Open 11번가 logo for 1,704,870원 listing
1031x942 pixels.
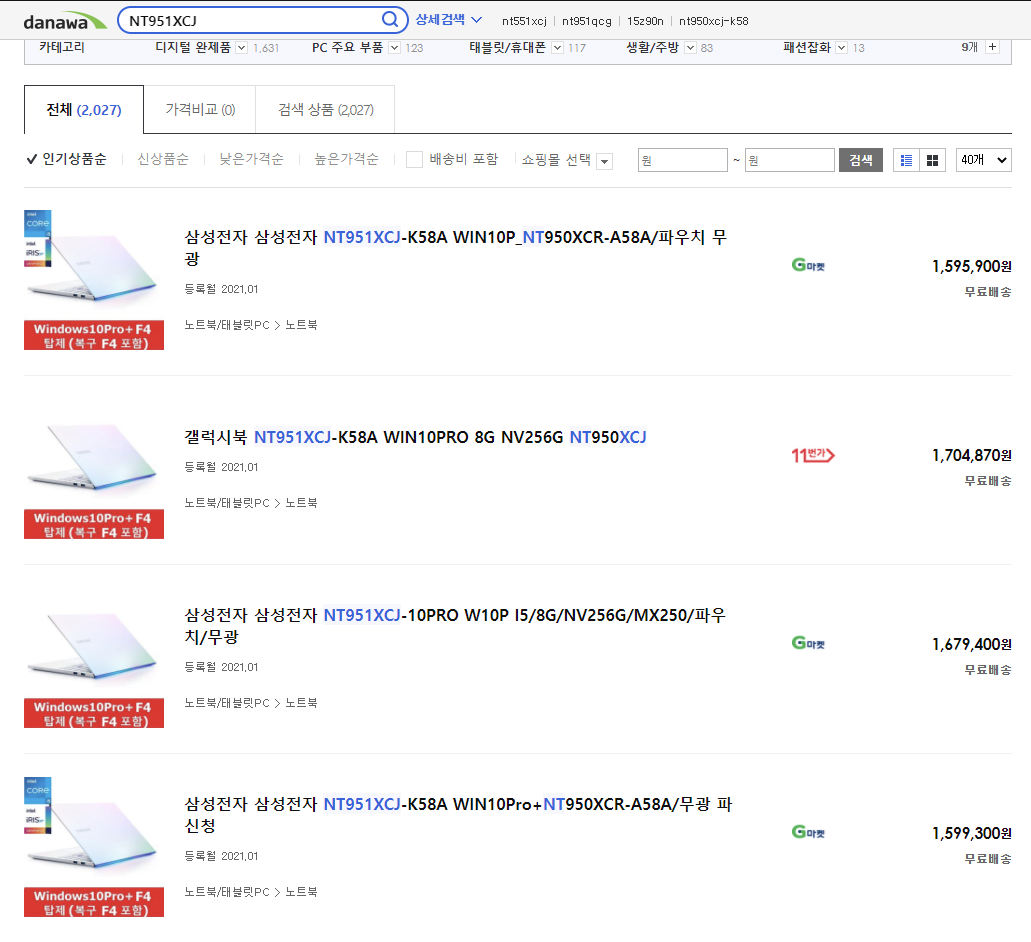tap(813, 455)
